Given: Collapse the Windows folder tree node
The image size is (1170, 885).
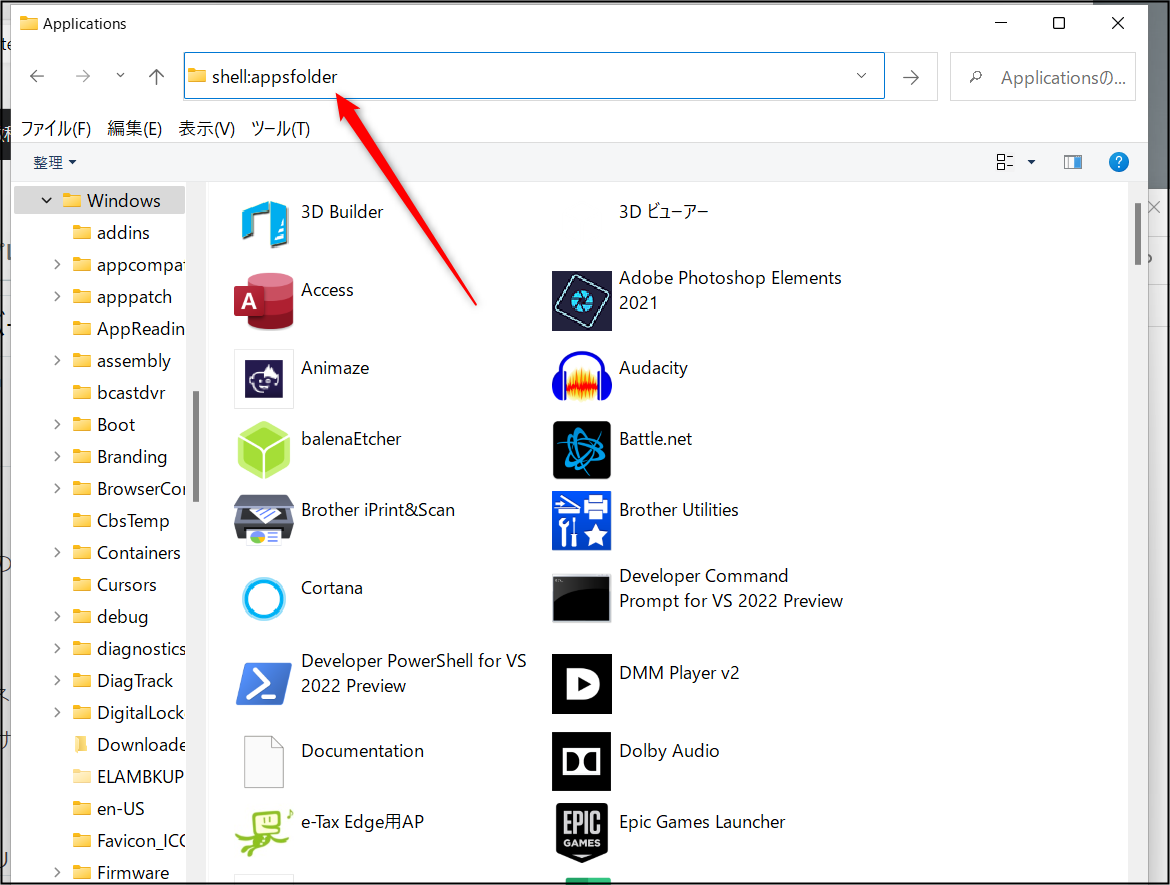Looking at the screenshot, I should [46, 201].
